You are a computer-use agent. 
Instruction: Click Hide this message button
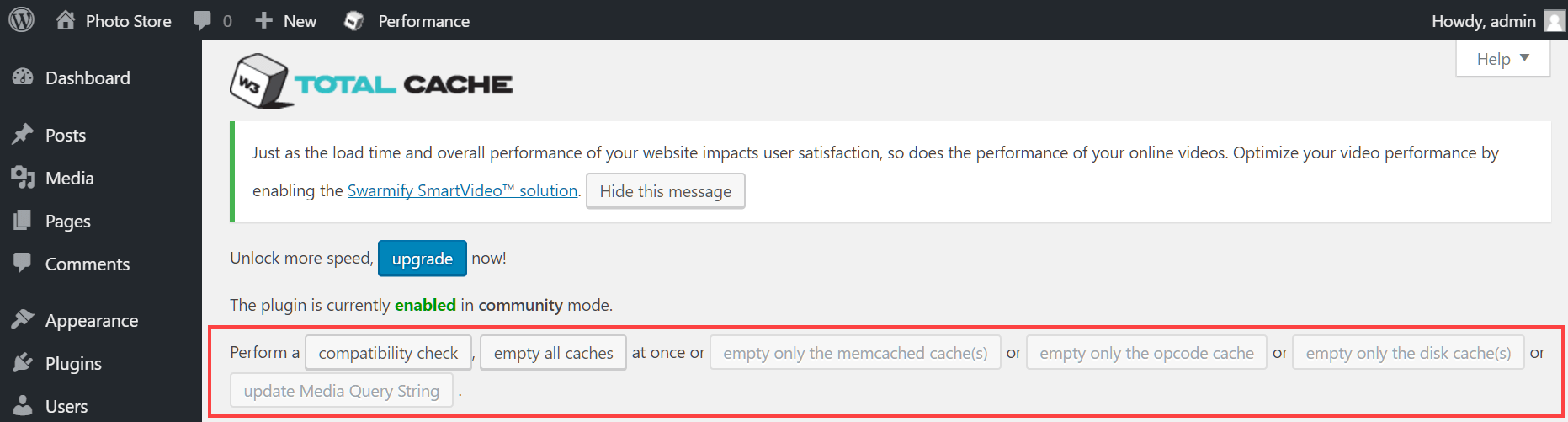[x=665, y=191]
